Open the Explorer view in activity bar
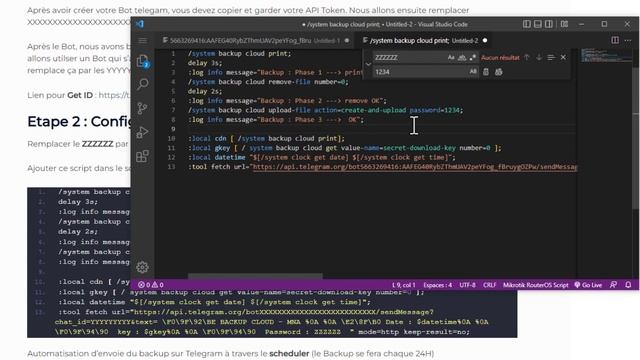Screen dimensions: 640x360 (142, 62)
